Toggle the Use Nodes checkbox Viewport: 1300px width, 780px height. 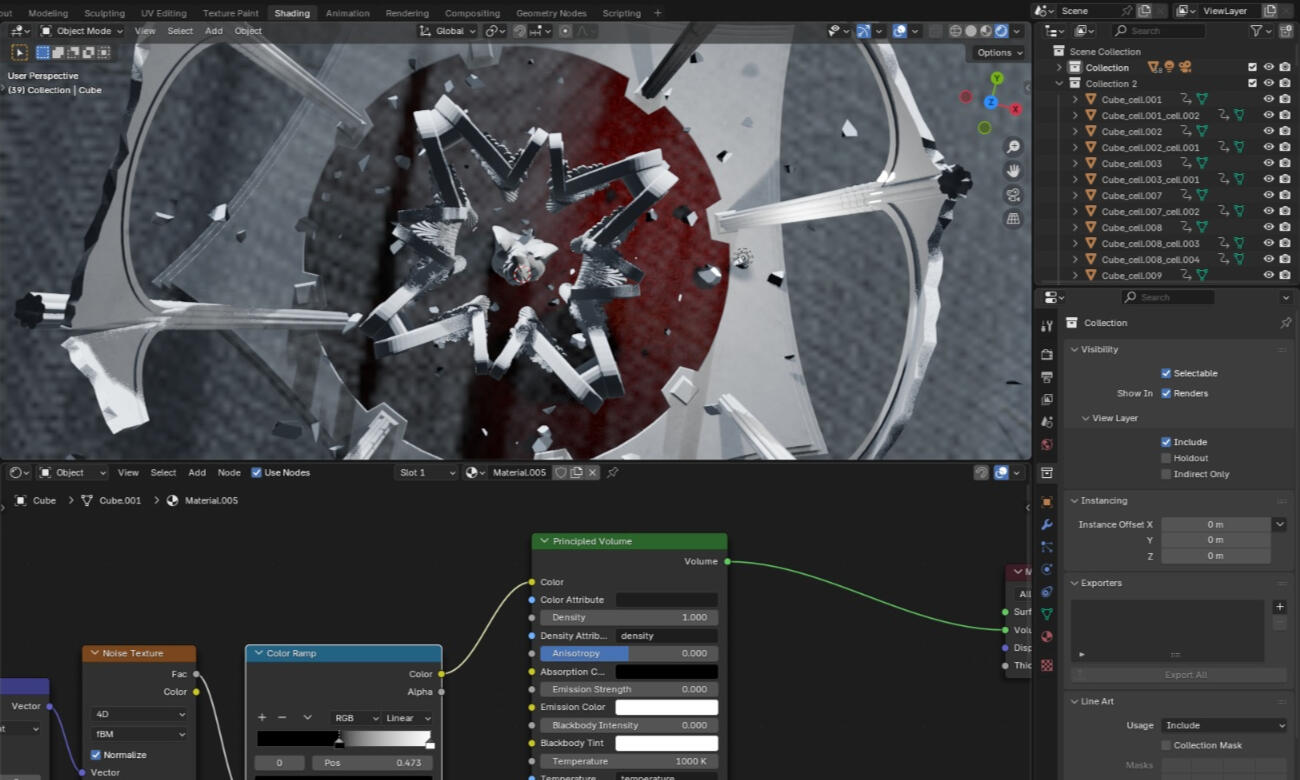click(x=256, y=472)
